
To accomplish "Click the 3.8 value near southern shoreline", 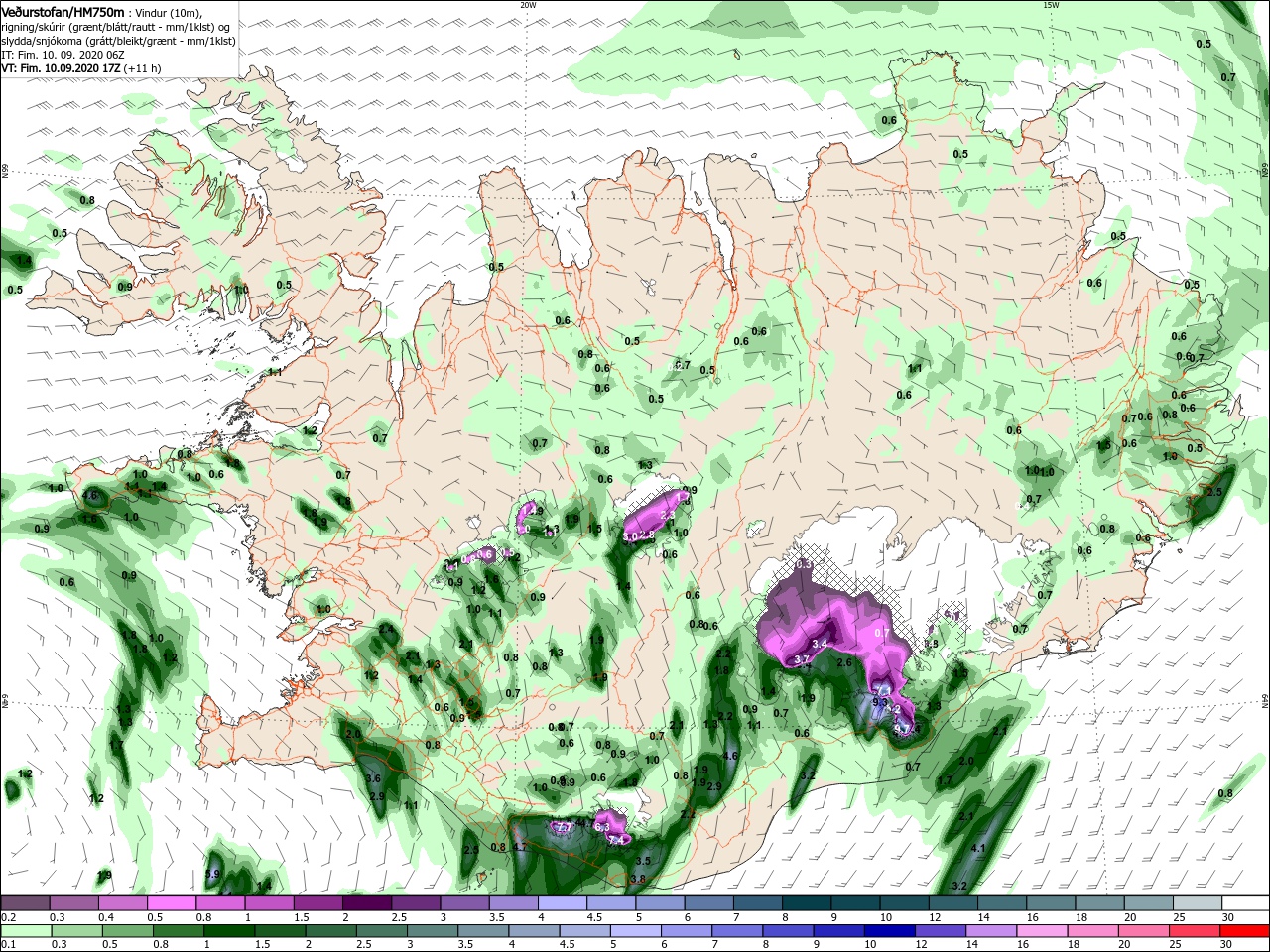I will coord(638,879).
